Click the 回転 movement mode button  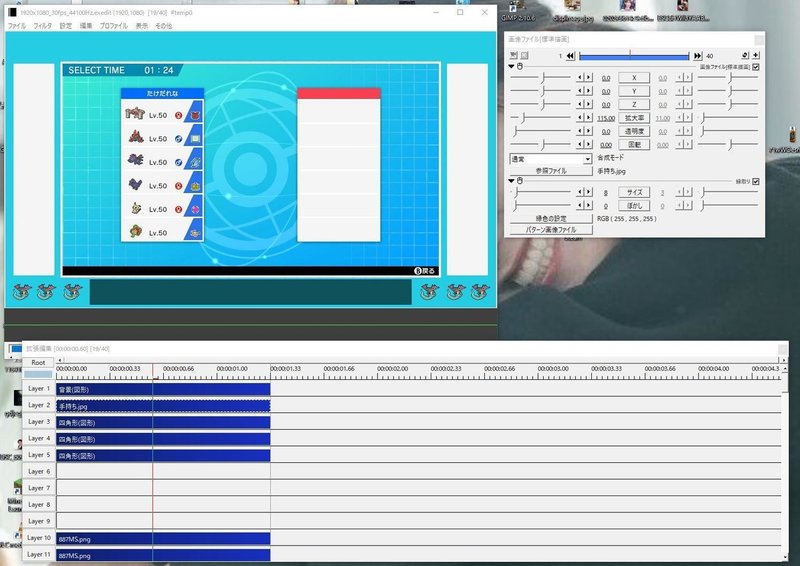point(634,144)
